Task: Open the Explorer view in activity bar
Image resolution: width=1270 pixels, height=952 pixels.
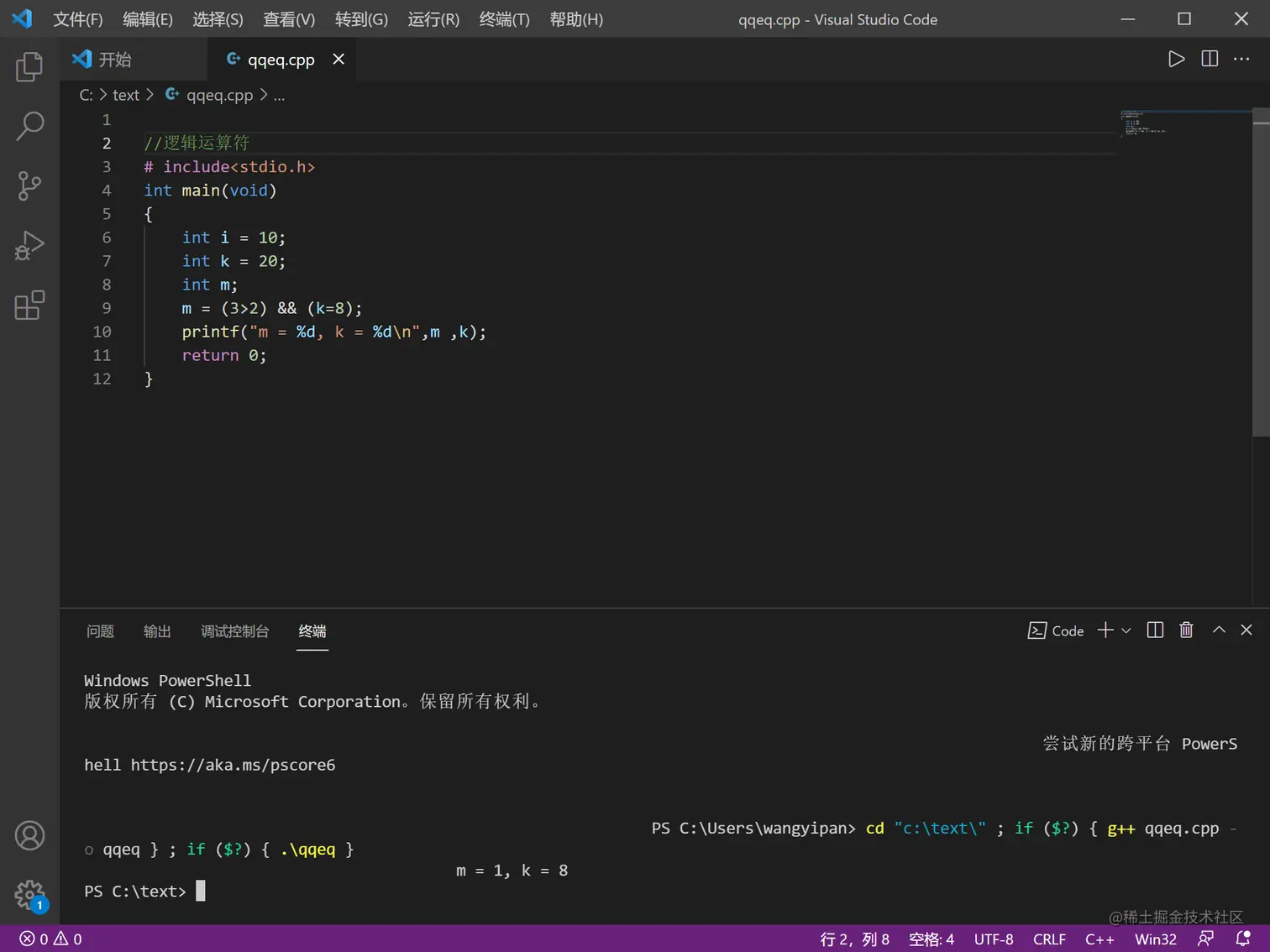Action: coord(29,66)
